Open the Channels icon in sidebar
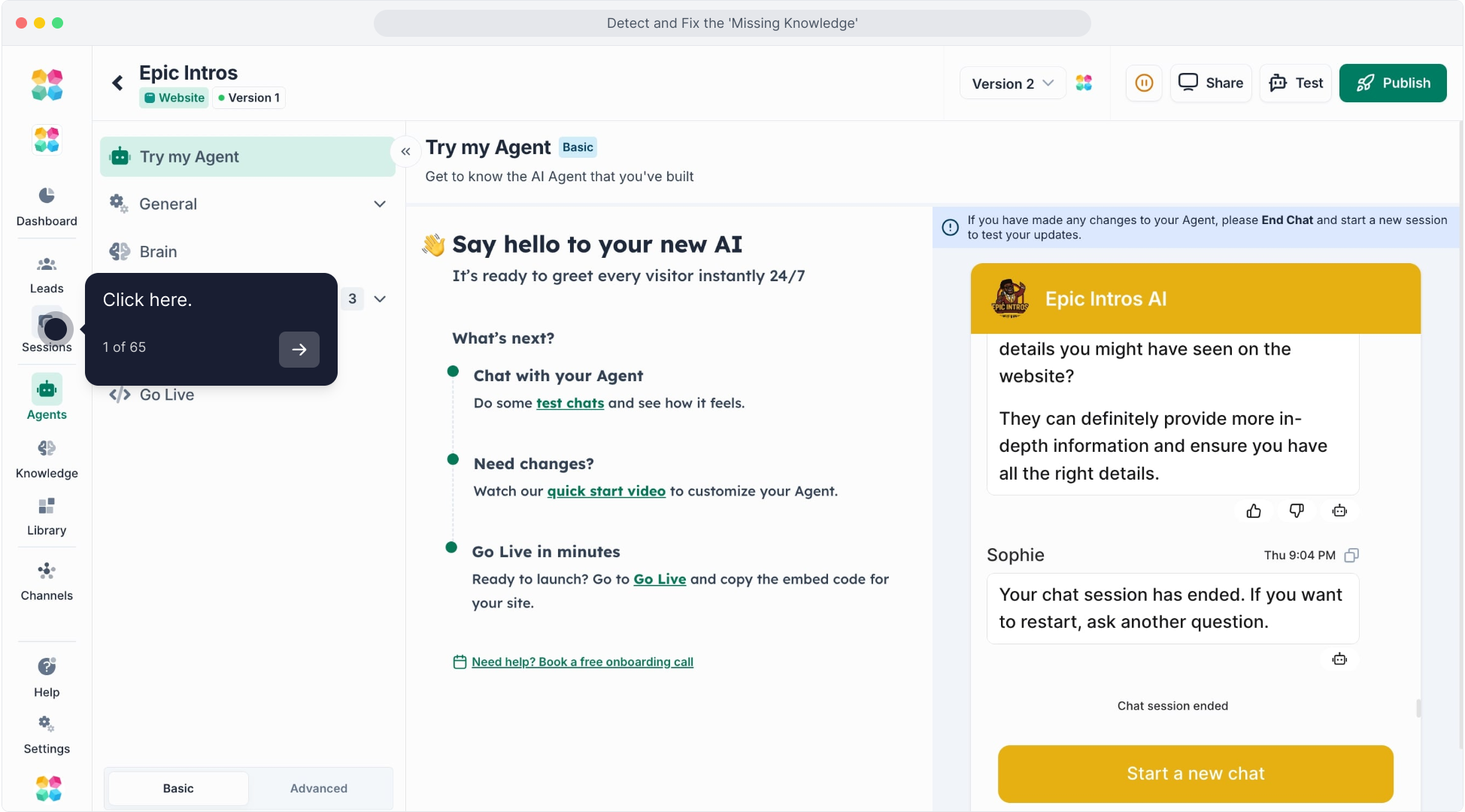1465x812 pixels. tap(47, 571)
